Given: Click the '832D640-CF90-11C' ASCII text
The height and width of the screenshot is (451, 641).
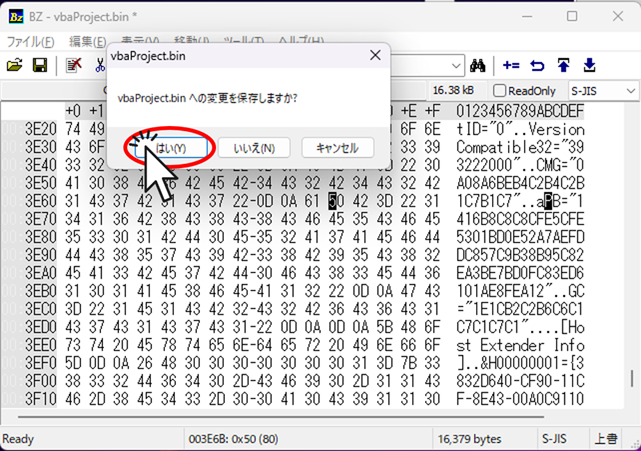Looking at the screenshot, I should pyautogui.click(x=520, y=381).
